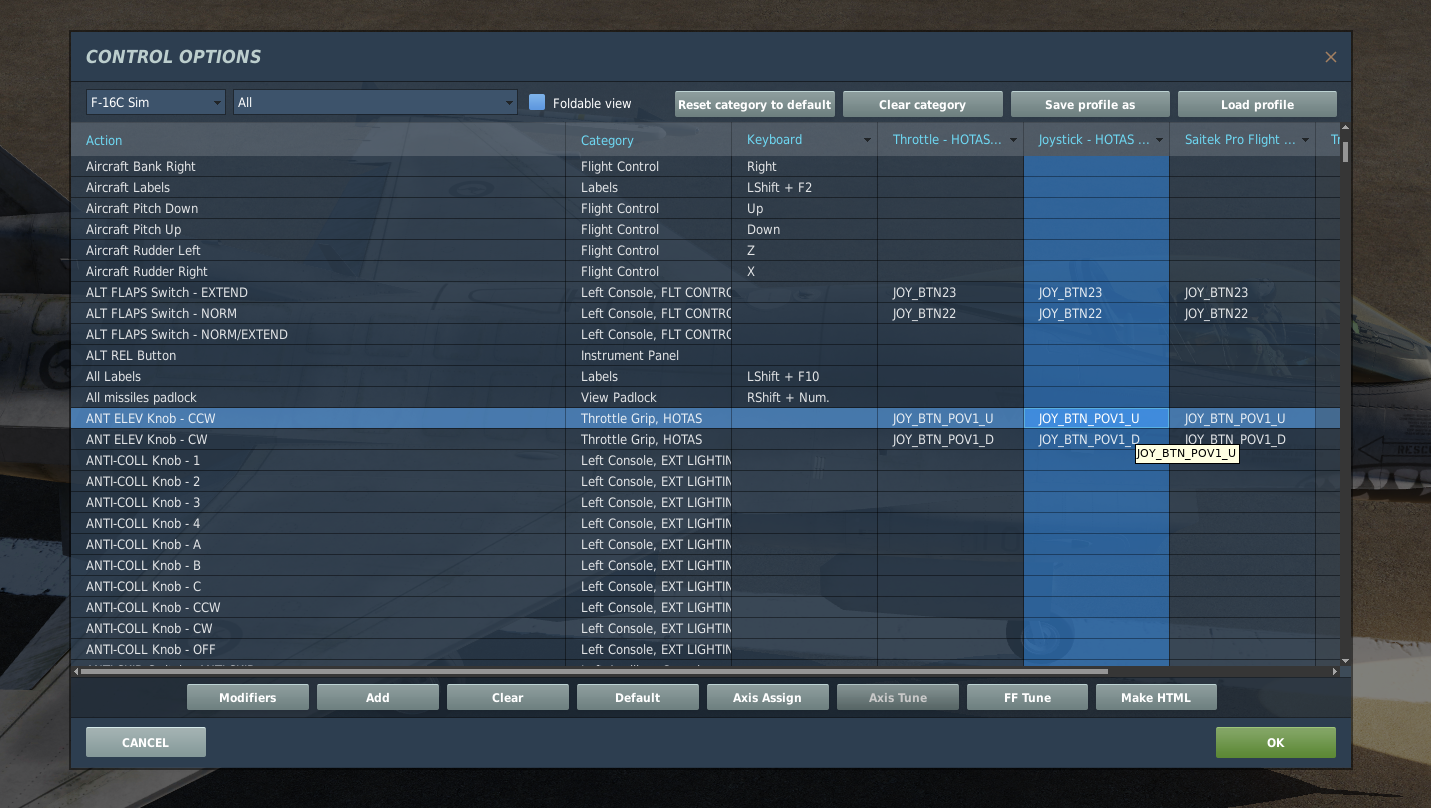Click View Padlock category cell
Image resolution: width=1431 pixels, height=808 pixels.
coord(648,397)
